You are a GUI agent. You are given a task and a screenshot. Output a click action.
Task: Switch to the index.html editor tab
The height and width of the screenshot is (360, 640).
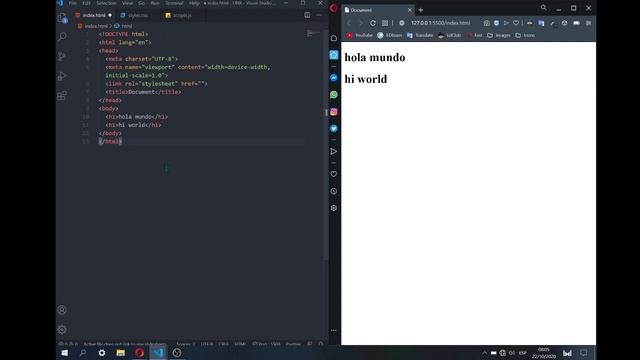(93, 15)
